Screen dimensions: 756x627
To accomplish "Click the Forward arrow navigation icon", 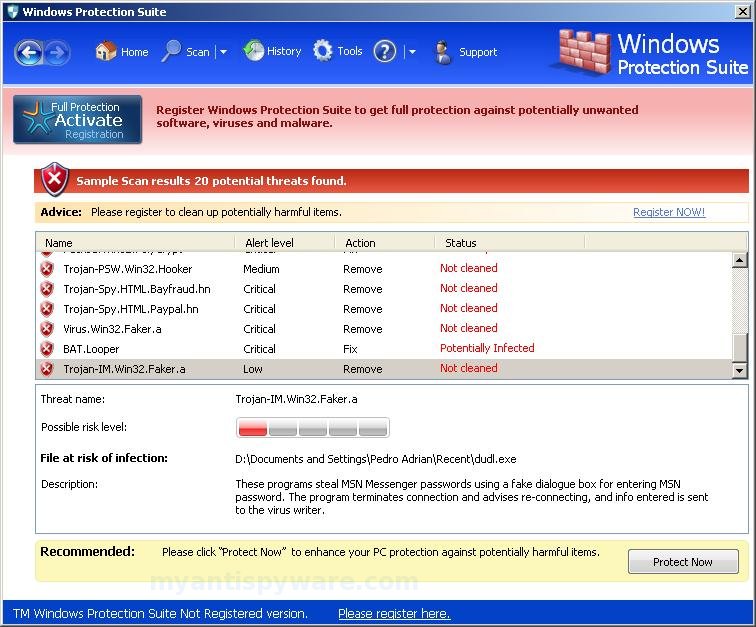I will tap(57, 52).
